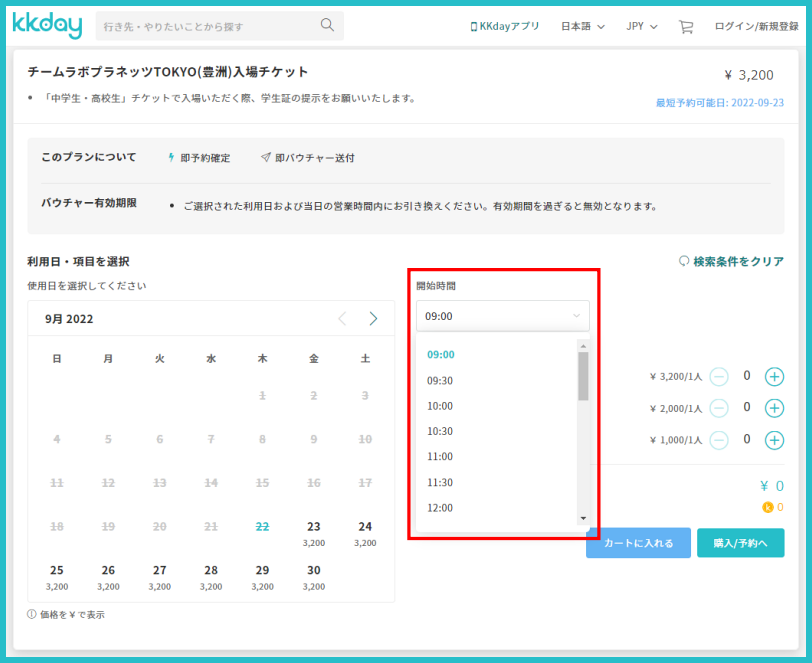Select September 28 on calendar

211,577
